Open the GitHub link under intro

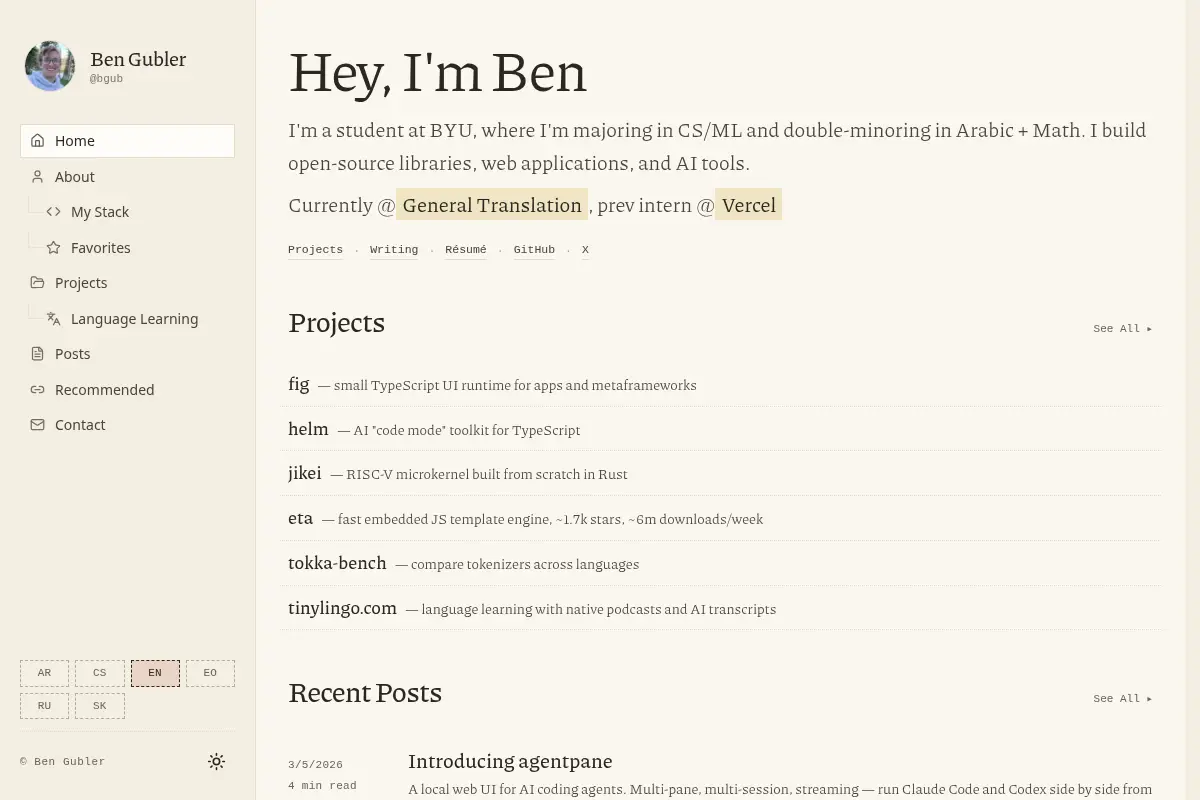coord(534,250)
